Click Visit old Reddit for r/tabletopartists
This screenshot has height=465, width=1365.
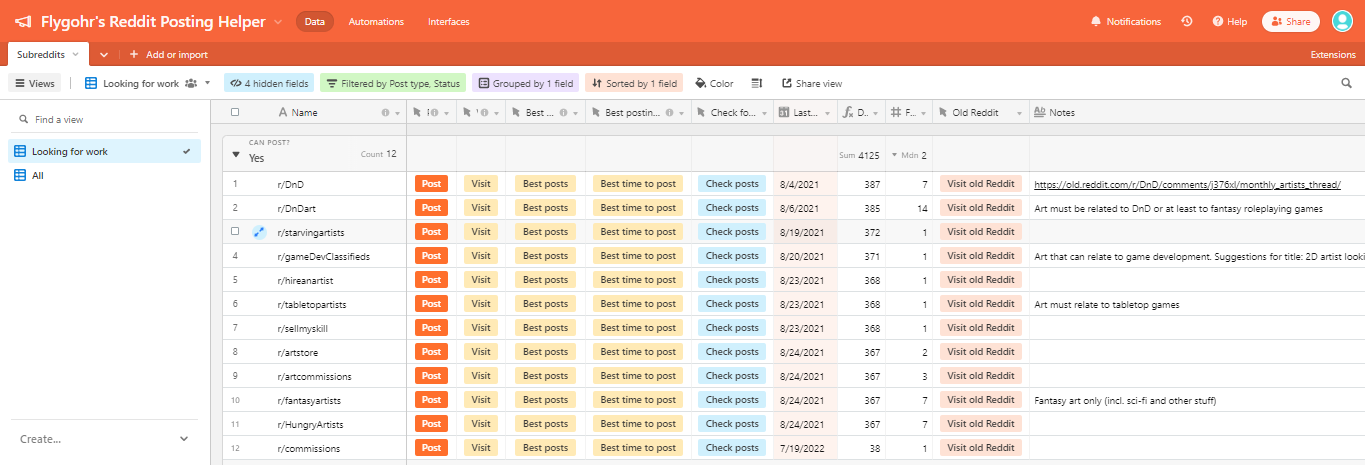point(981,304)
